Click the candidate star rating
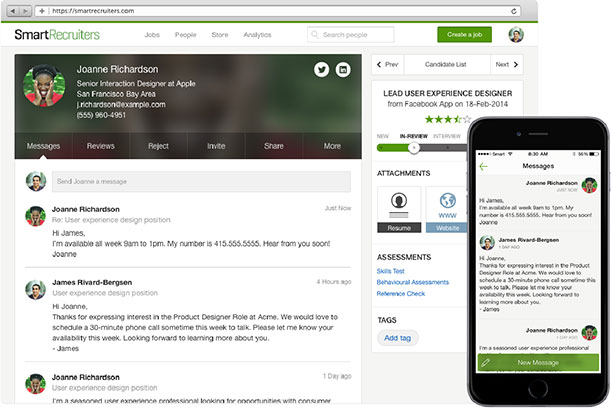Screen dimensions: 611x408 coord(448,119)
